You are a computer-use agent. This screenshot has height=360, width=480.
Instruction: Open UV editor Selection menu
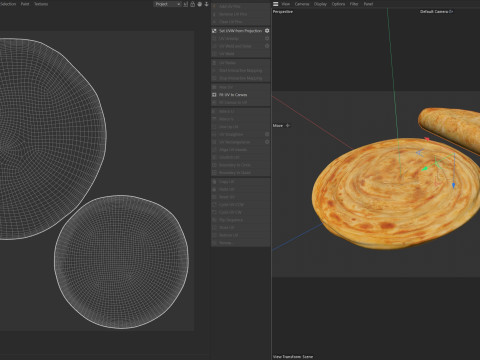[8, 4]
